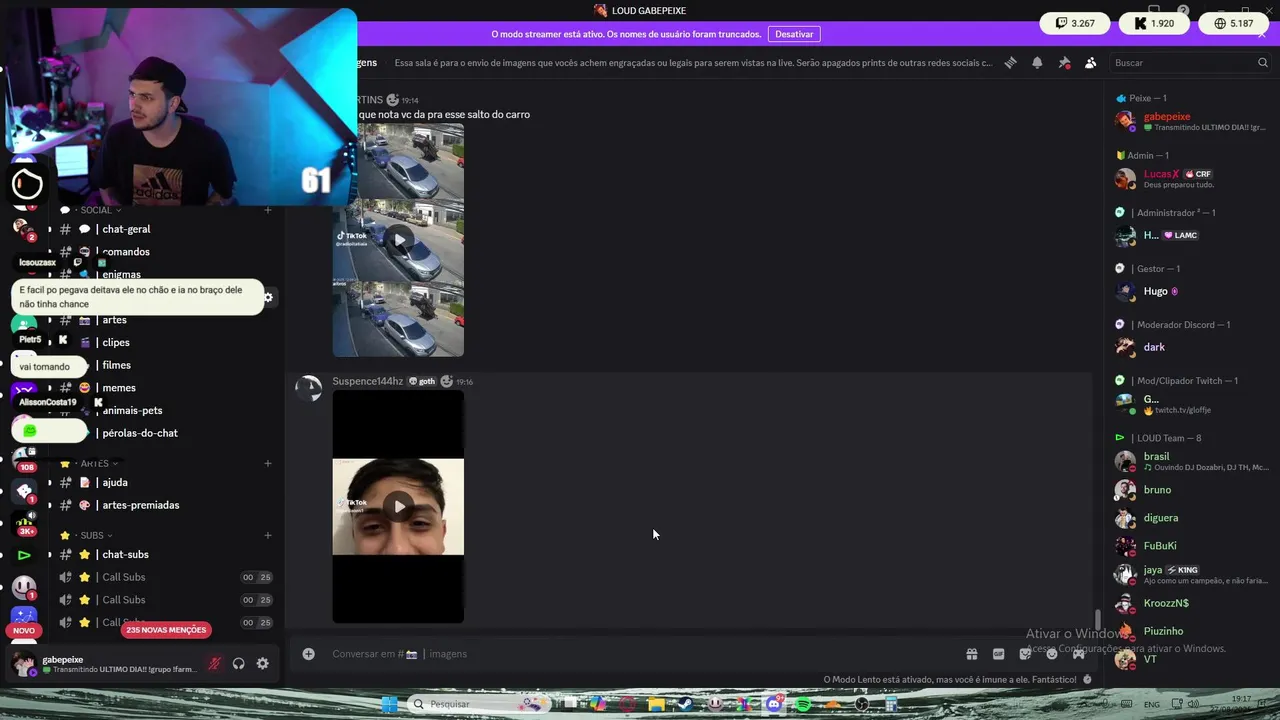Open notification settings bell icon
The width and height of the screenshot is (1280, 720).
(x=1037, y=62)
